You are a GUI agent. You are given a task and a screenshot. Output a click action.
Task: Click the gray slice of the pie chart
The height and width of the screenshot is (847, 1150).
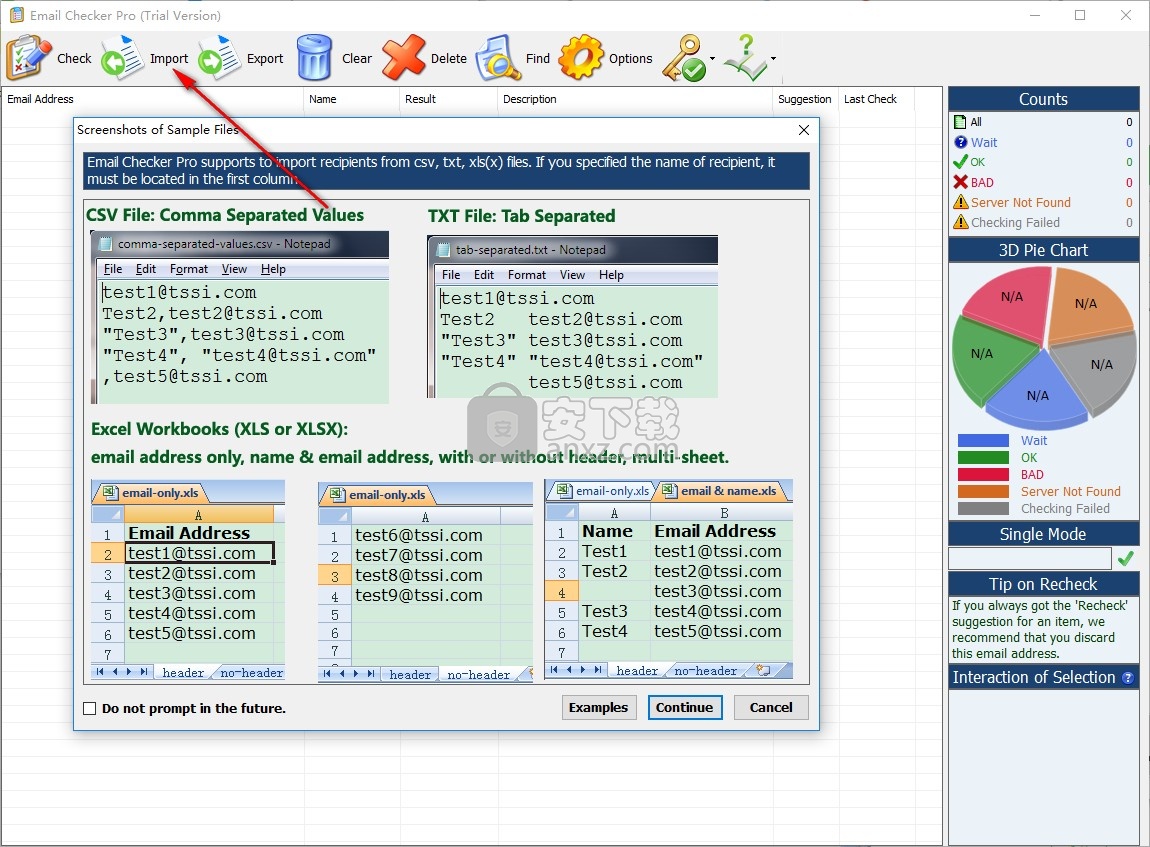click(x=1098, y=369)
